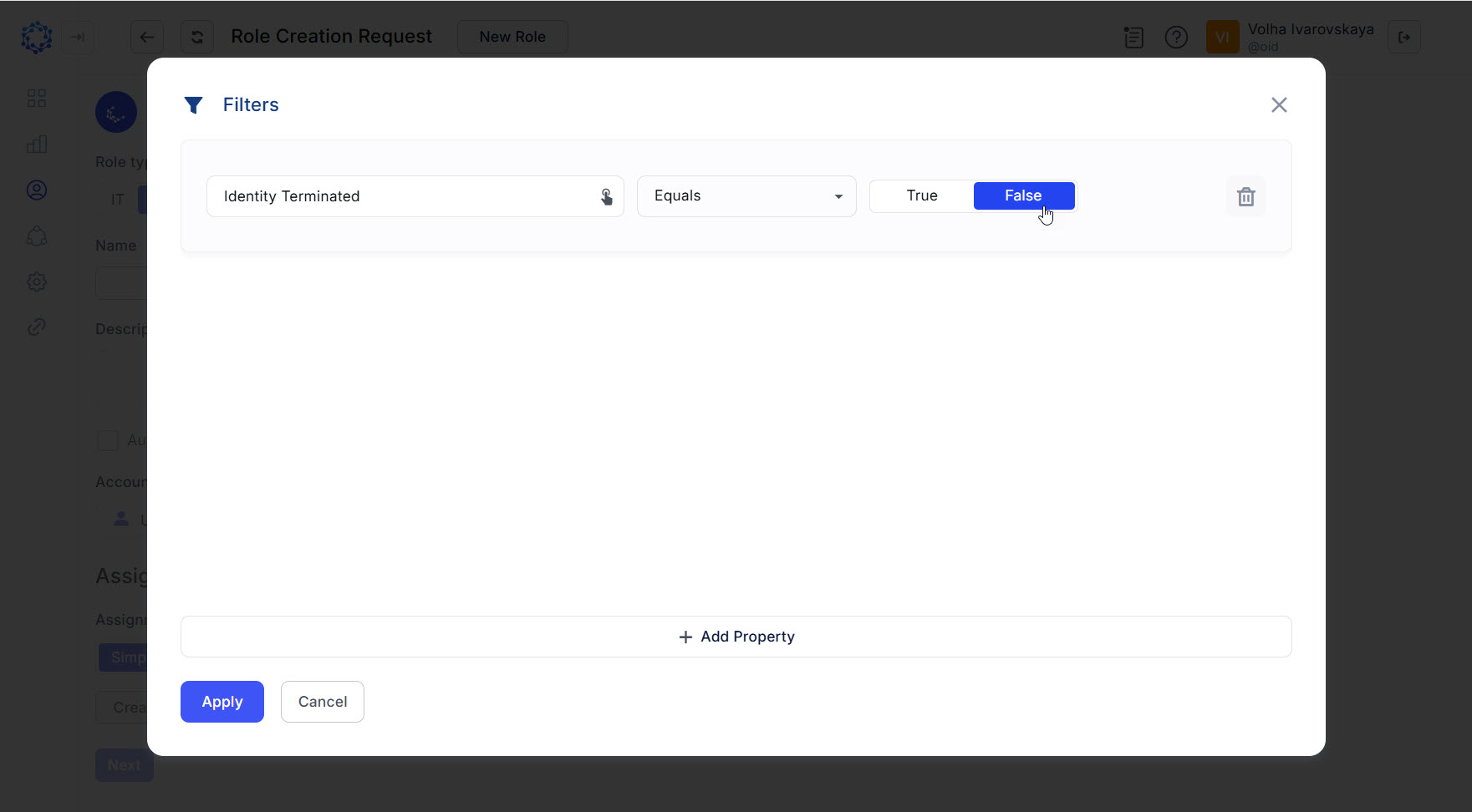The width and height of the screenshot is (1472, 812).
Task: Select the picker icon inside Identity Terminated field
Action: 606,196
